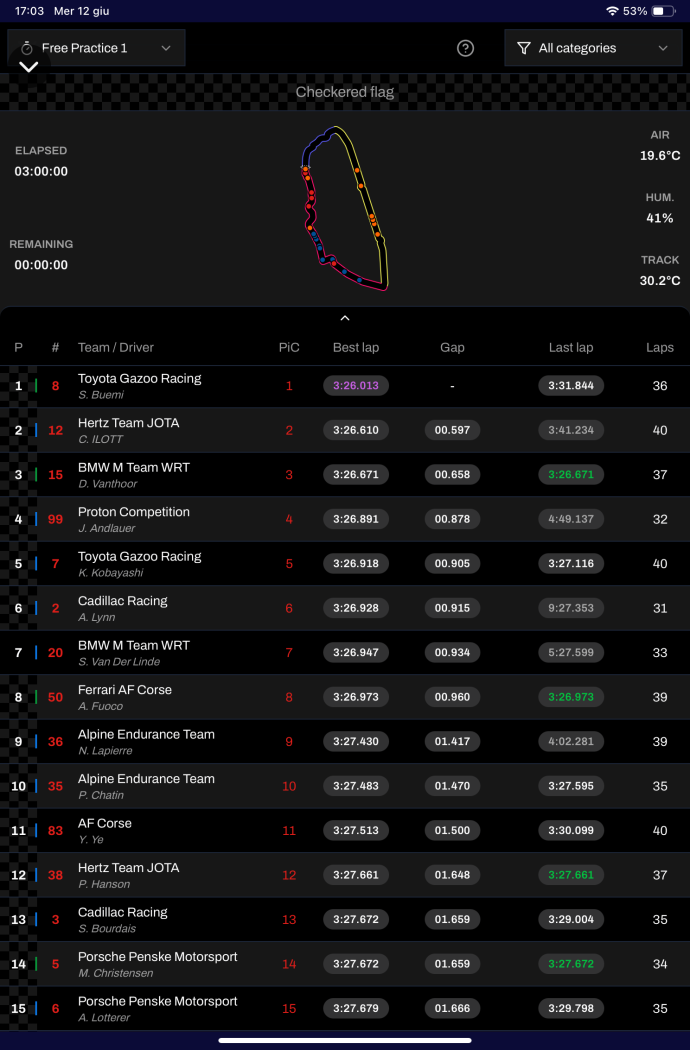
Task: Click the green 3:26.671 last lap badge
Action: tap(571, 475)
